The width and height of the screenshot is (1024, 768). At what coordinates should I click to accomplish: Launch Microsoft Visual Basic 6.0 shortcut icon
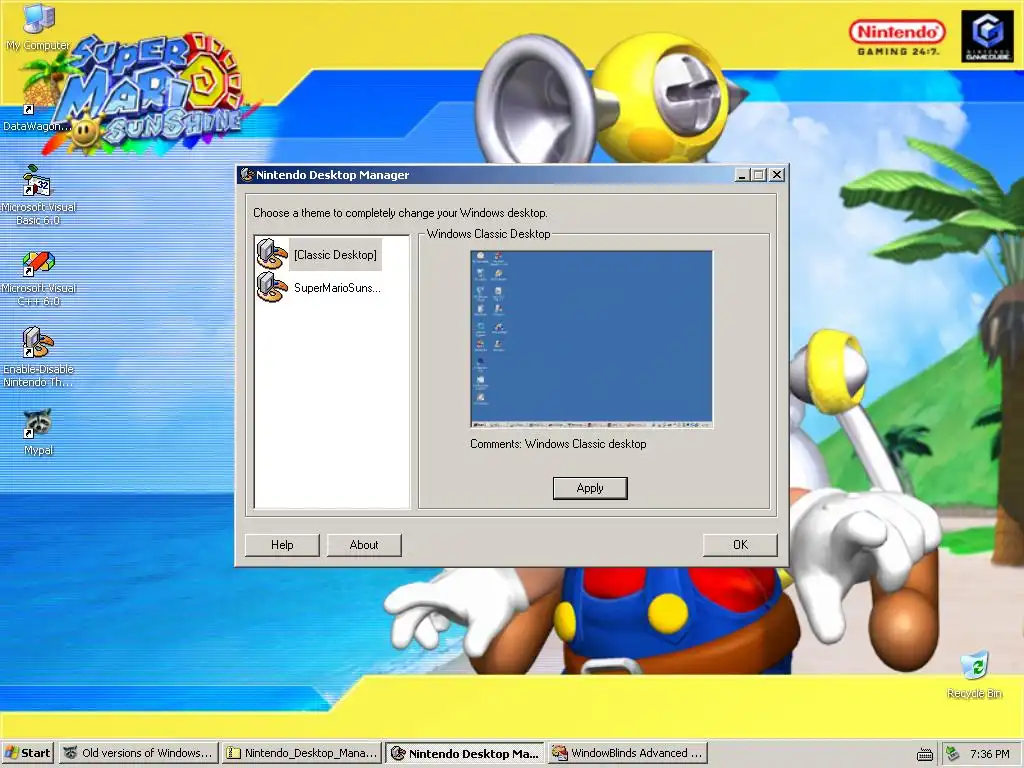tap(37, 180)
